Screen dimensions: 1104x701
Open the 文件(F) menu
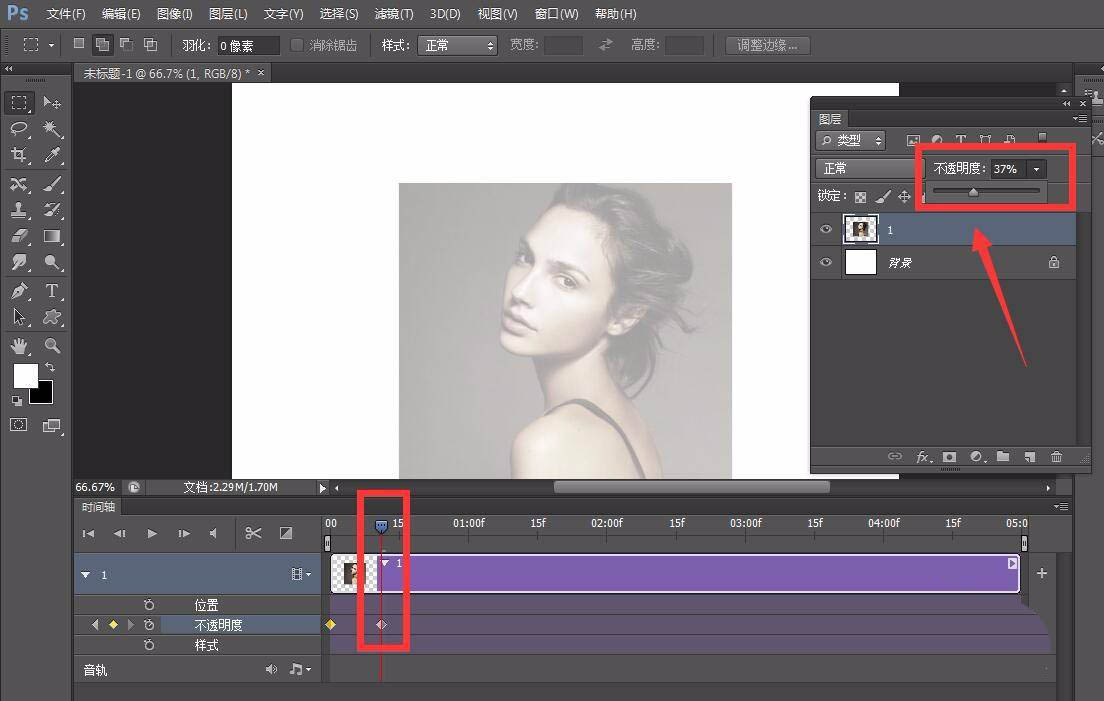click(x=65, y=14)
